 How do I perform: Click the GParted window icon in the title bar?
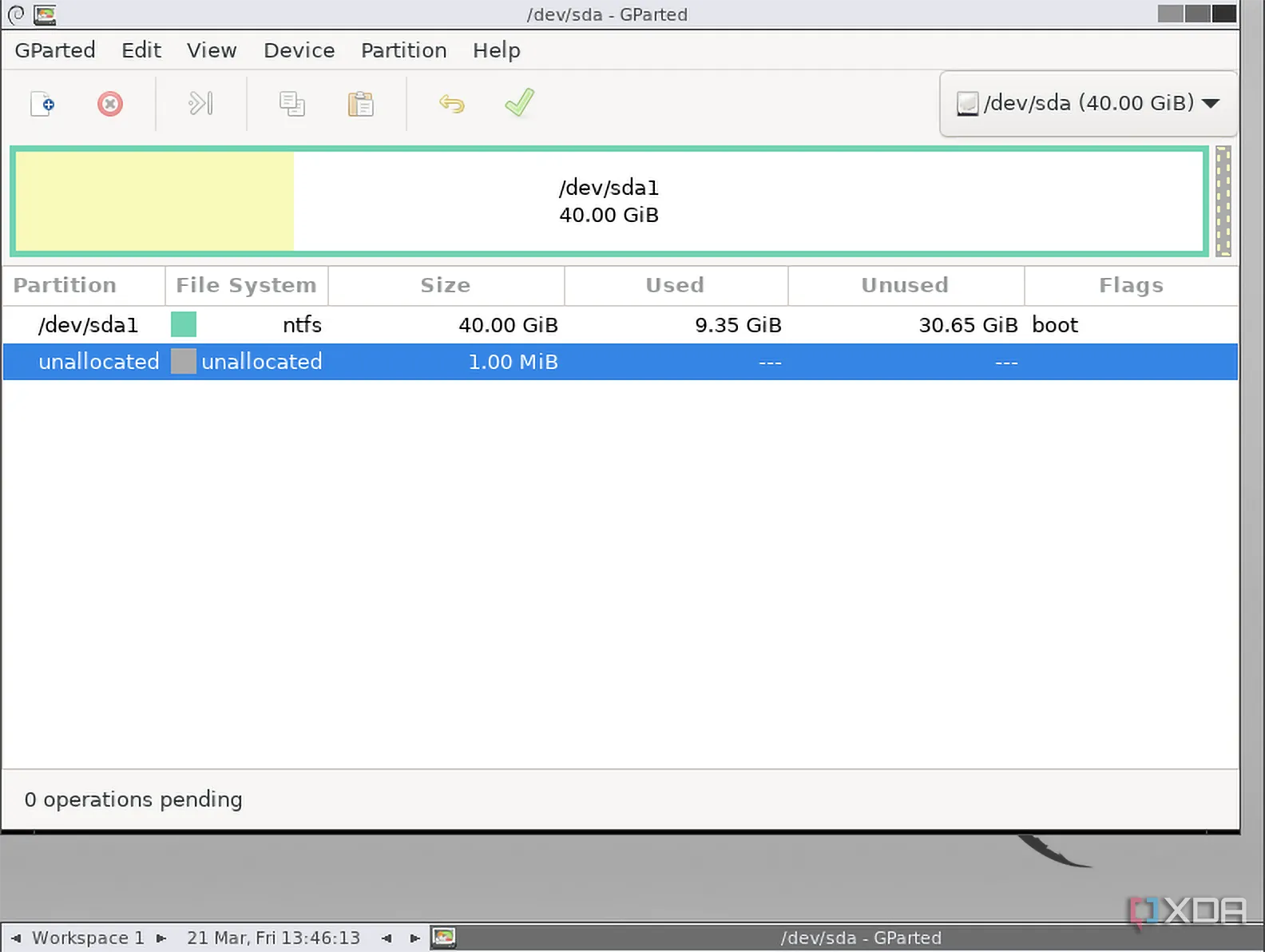pos(45,14)
